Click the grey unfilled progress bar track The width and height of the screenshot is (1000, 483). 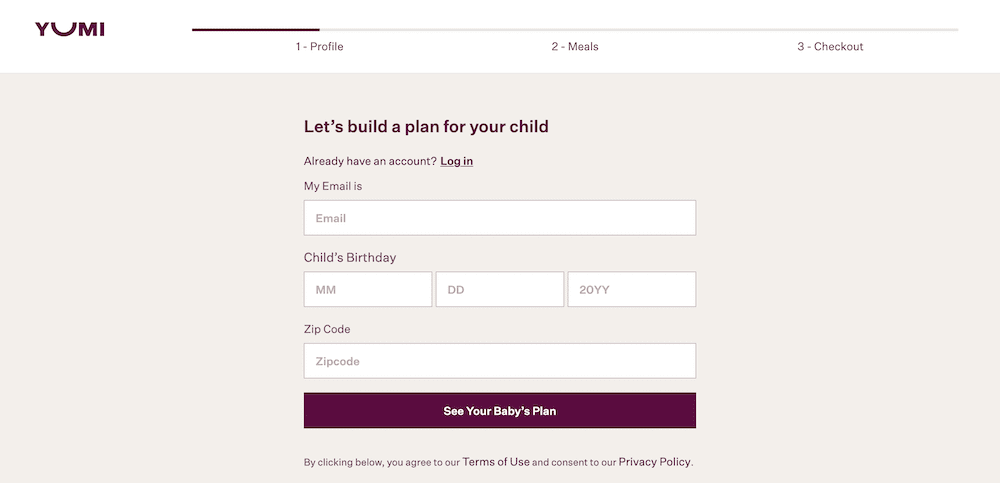pyautogui.click(x=639, y=29)
